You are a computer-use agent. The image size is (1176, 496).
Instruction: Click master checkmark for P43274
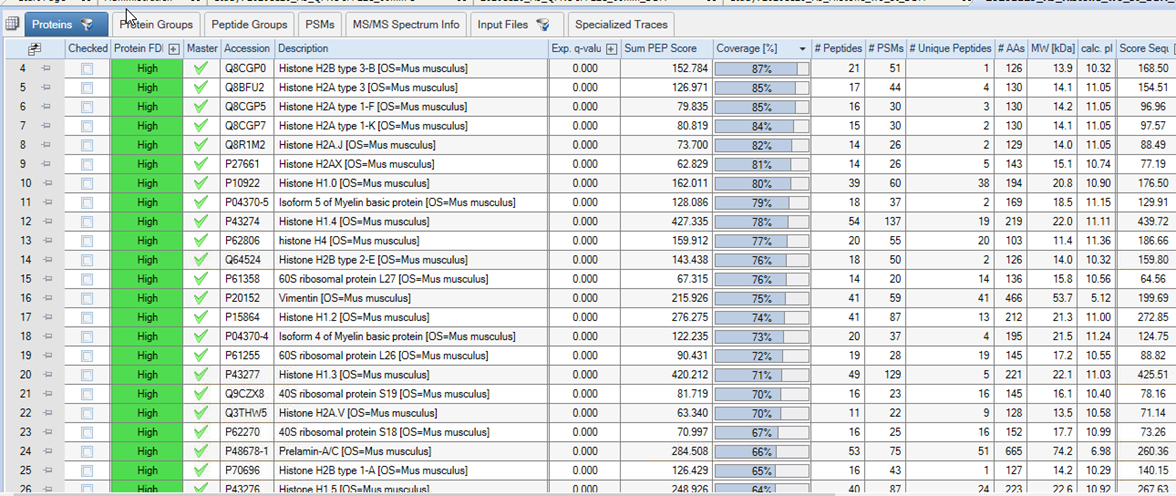point(201,222)
